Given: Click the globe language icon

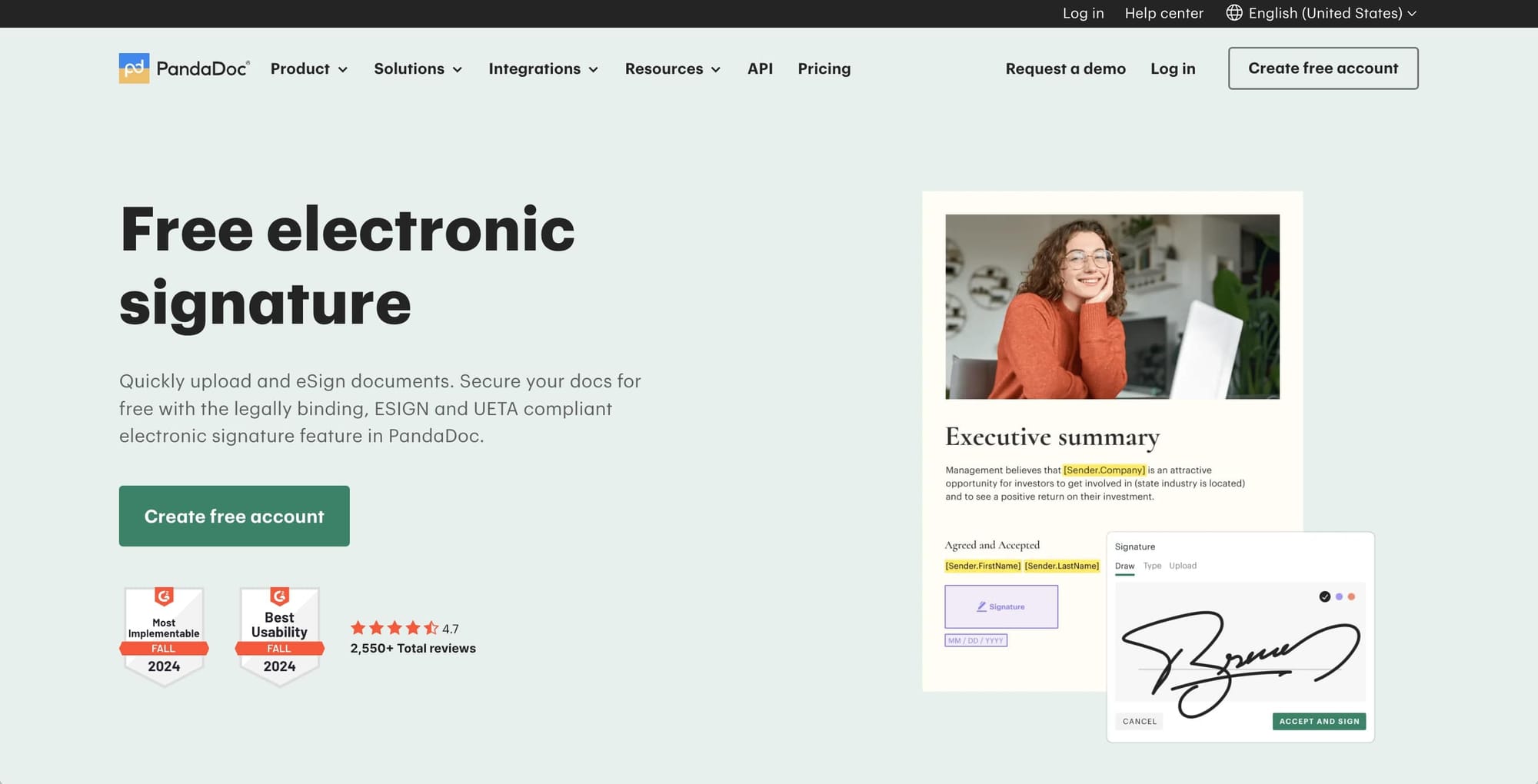Looking at the screenshot, I should 1233,13.
